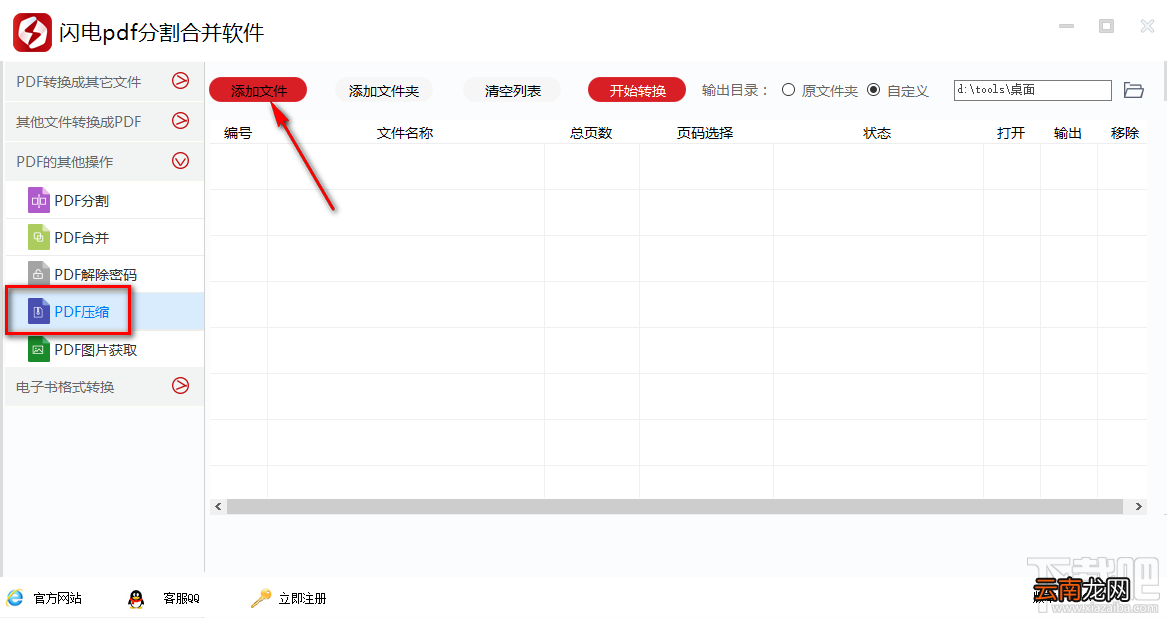Viewport: 1167px width, 618px height.
Task: Click the PDF分割 purple icon
Action: 39,200
